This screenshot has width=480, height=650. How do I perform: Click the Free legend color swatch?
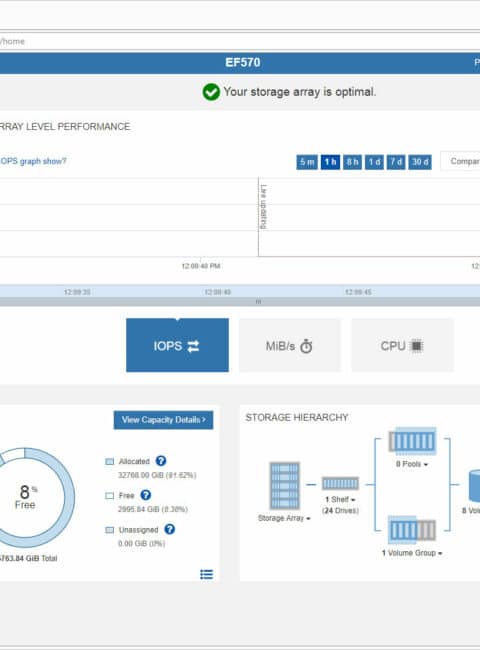(109, 495)
